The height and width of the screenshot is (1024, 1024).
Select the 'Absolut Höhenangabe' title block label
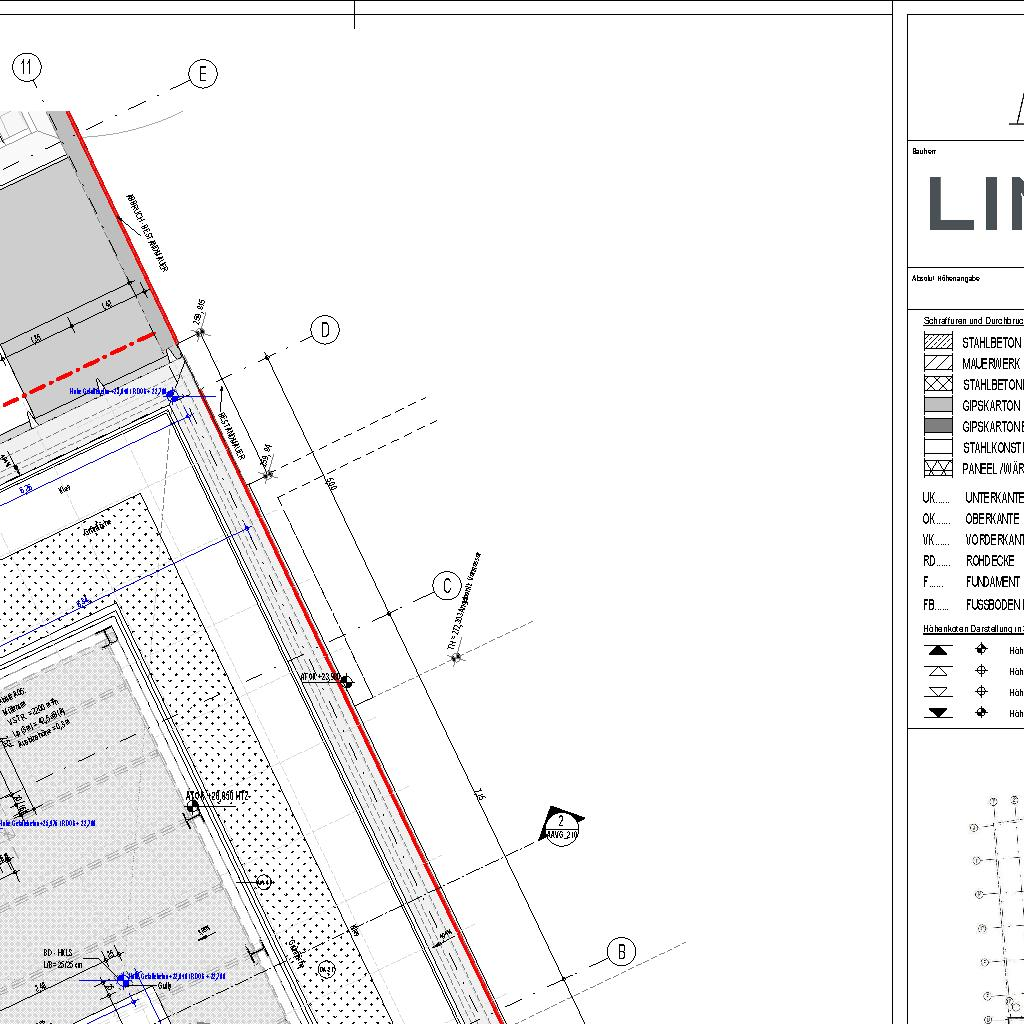coord(946,278)
